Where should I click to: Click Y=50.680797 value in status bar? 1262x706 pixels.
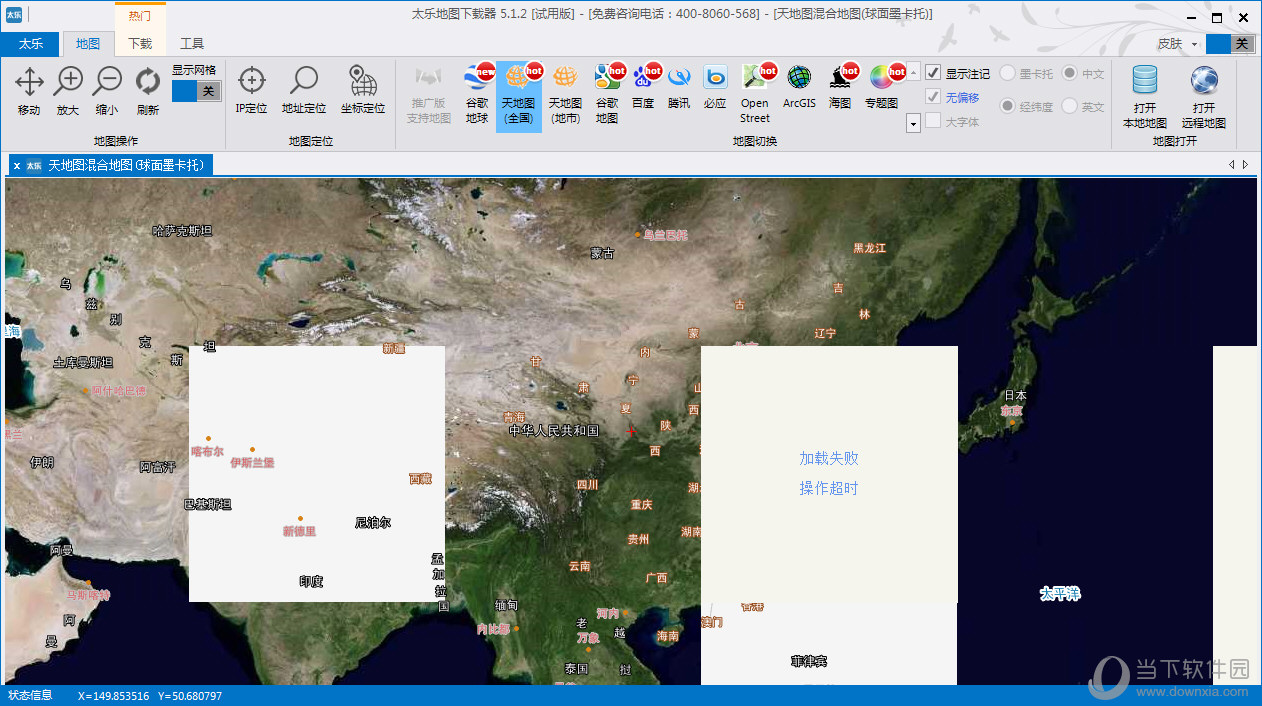tap(190, 696)
